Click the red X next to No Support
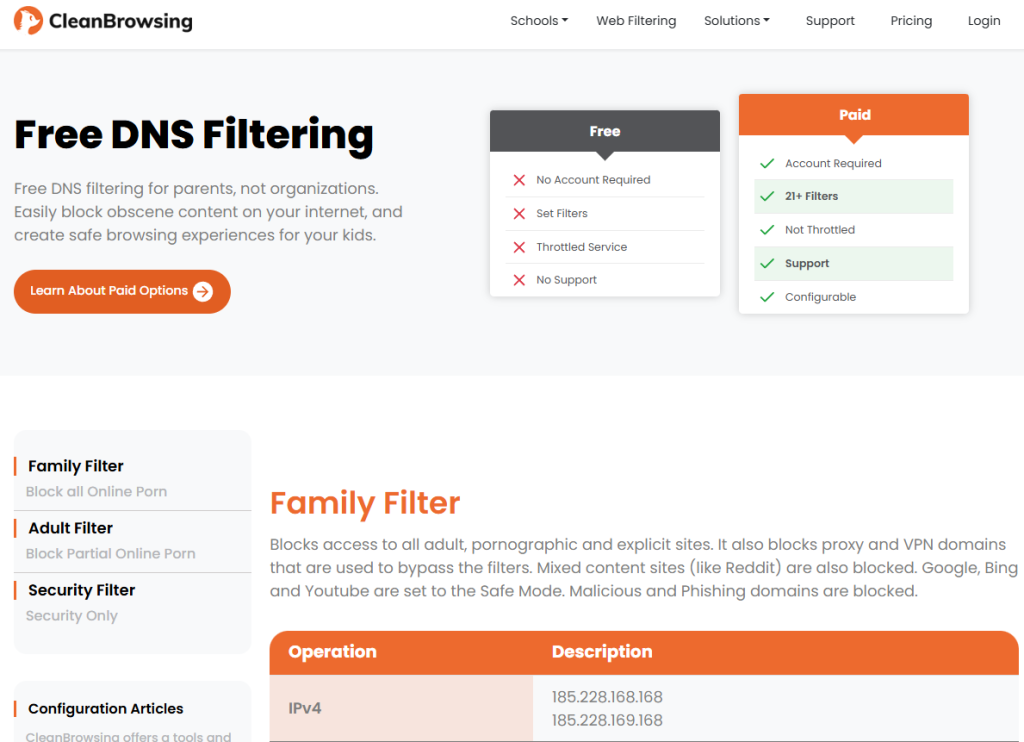The width and height of the screenshot is (1024, 742). coord(518,281)
